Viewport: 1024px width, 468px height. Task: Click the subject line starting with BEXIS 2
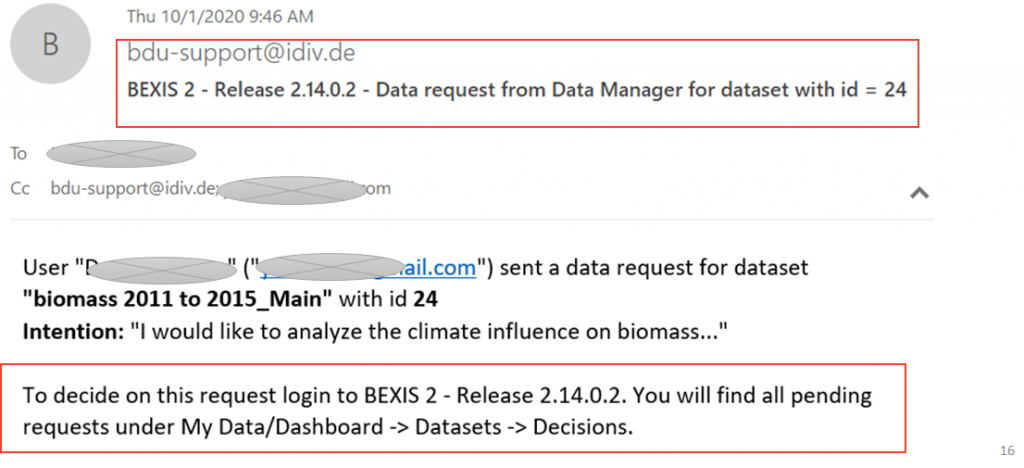tap(517, 89)
